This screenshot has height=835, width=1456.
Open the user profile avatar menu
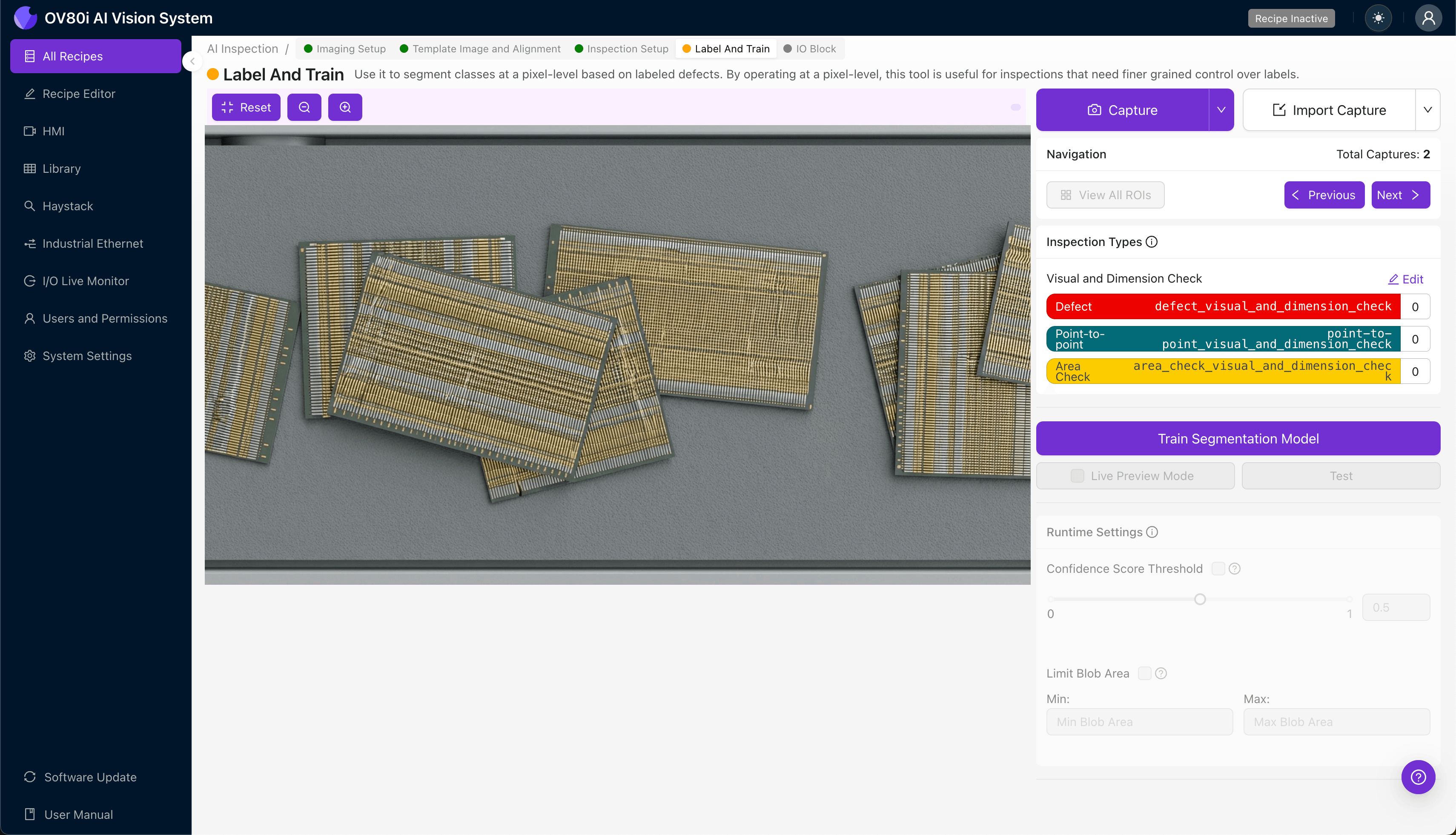[x=1428, y=18]
